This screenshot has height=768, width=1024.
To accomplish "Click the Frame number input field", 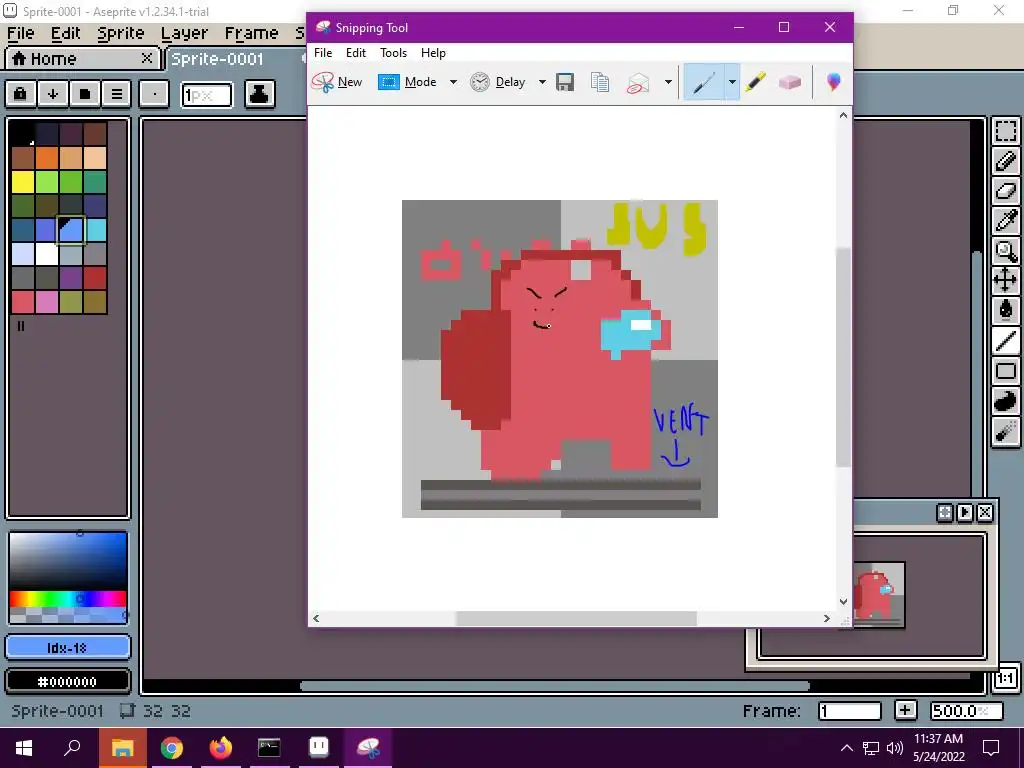I will [x=850, y=711].
